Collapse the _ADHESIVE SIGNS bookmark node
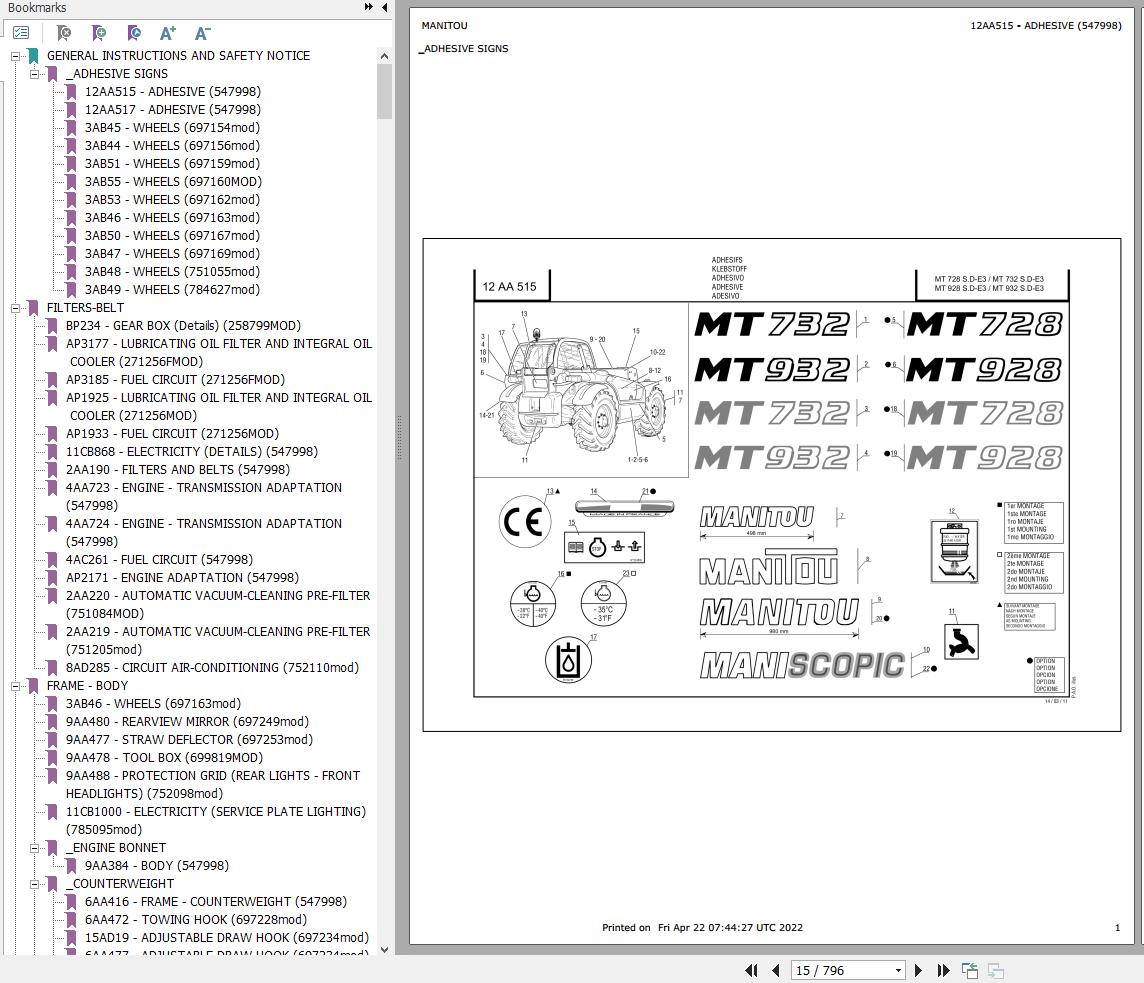Screen dimensions: 1144x983 coord(35,74)
